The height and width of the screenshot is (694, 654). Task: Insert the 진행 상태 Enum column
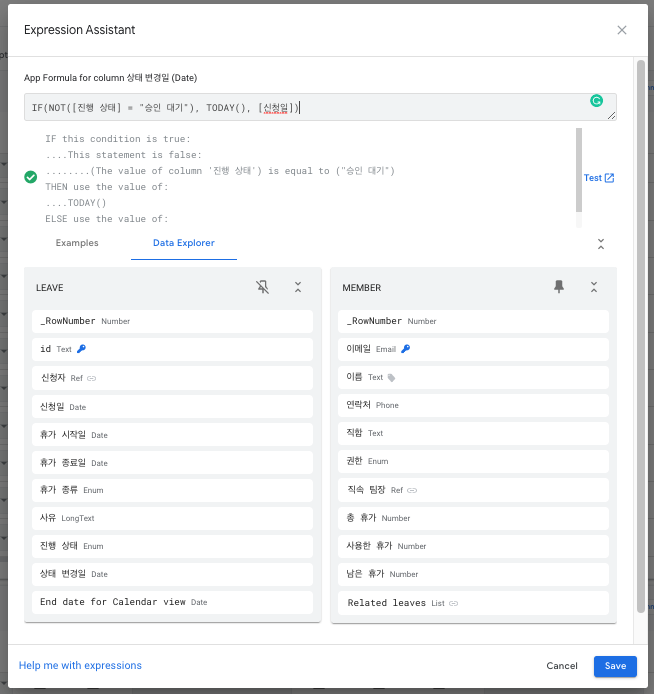172,546
